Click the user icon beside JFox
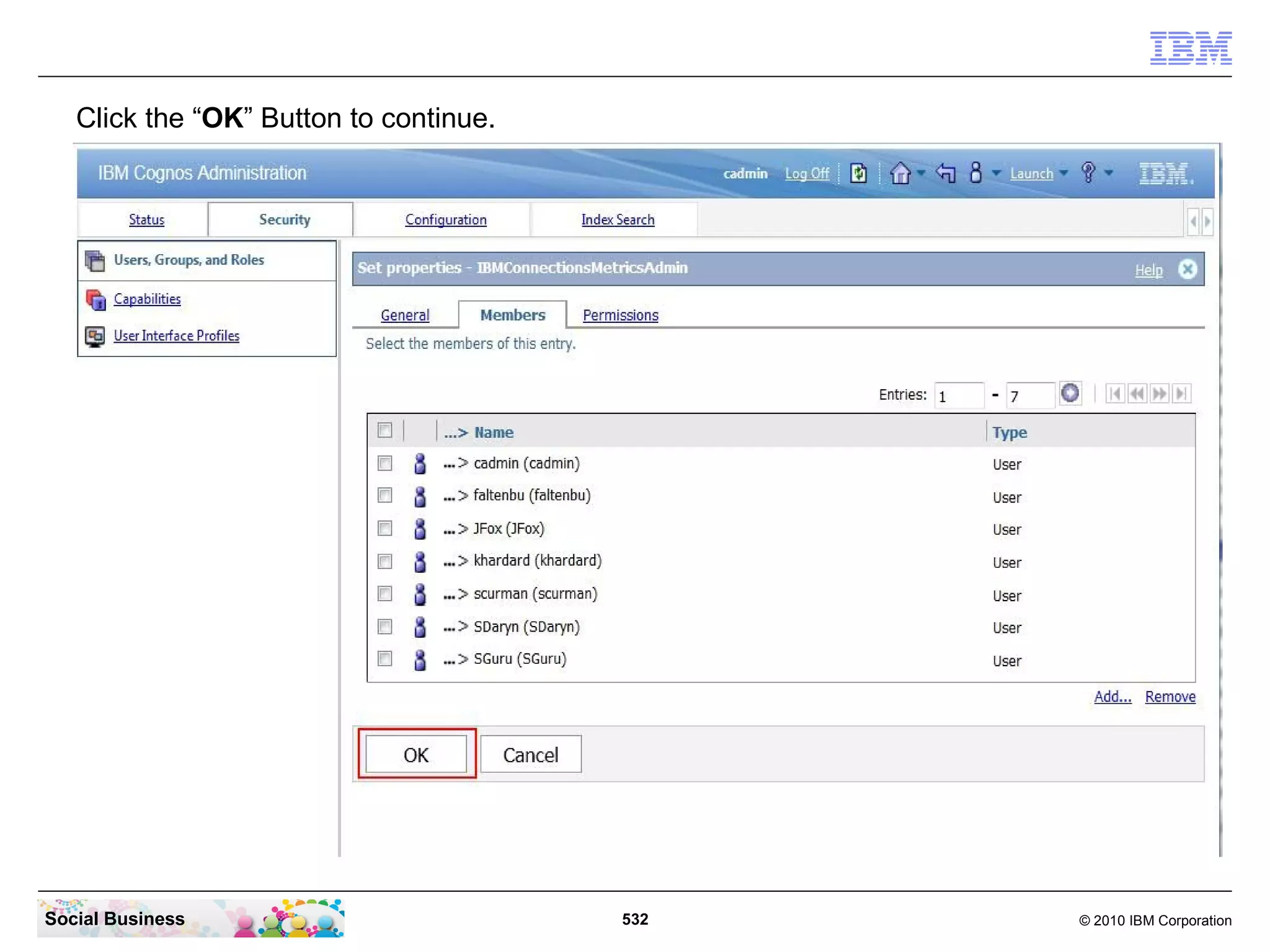 420,529
